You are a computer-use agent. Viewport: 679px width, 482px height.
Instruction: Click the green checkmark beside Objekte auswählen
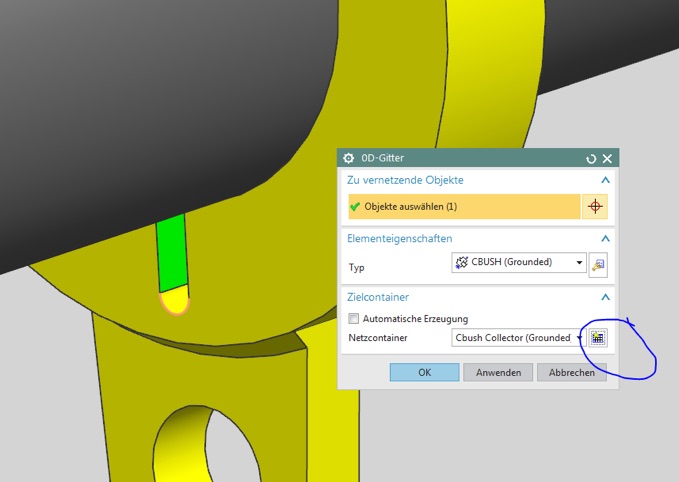(355, 207)
